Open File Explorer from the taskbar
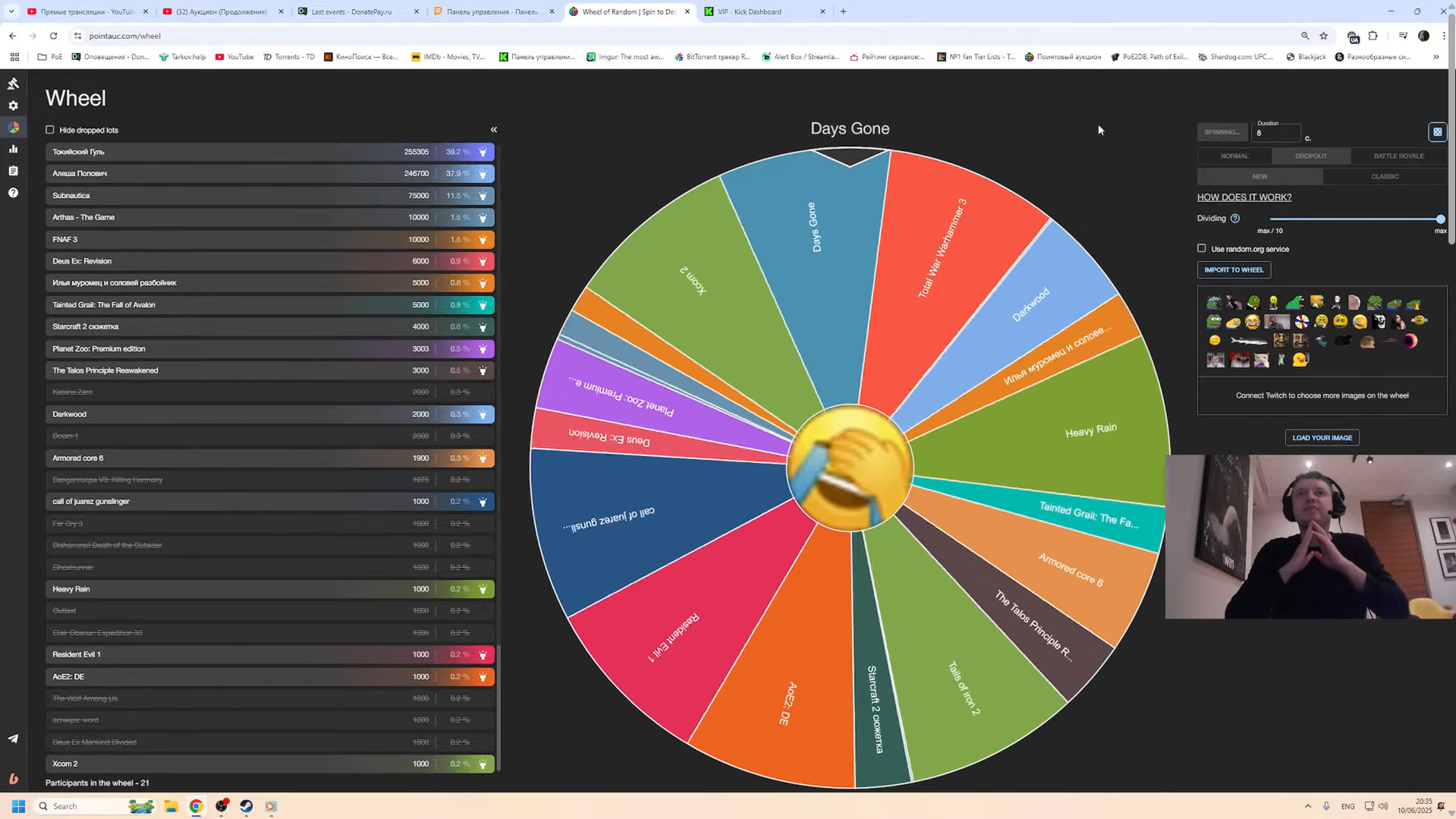Image resolution: width=1456 pixels, height=819 pixels. tap(171, 806)
